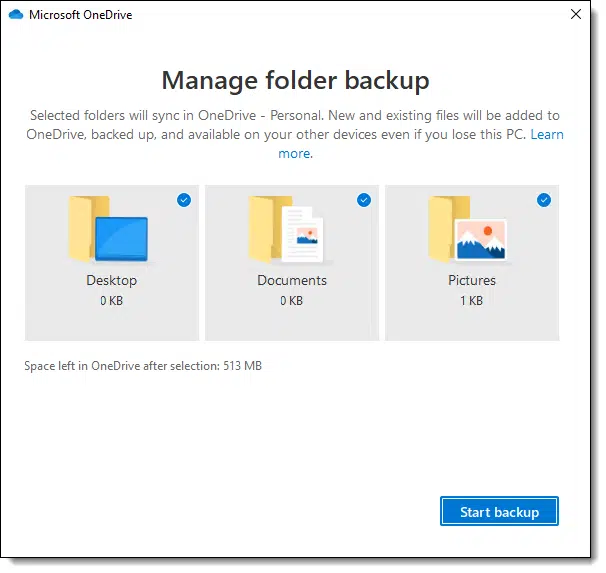This screenshot has width=606, height=573.
Task: Select the Documents label text
Action: 292,281
